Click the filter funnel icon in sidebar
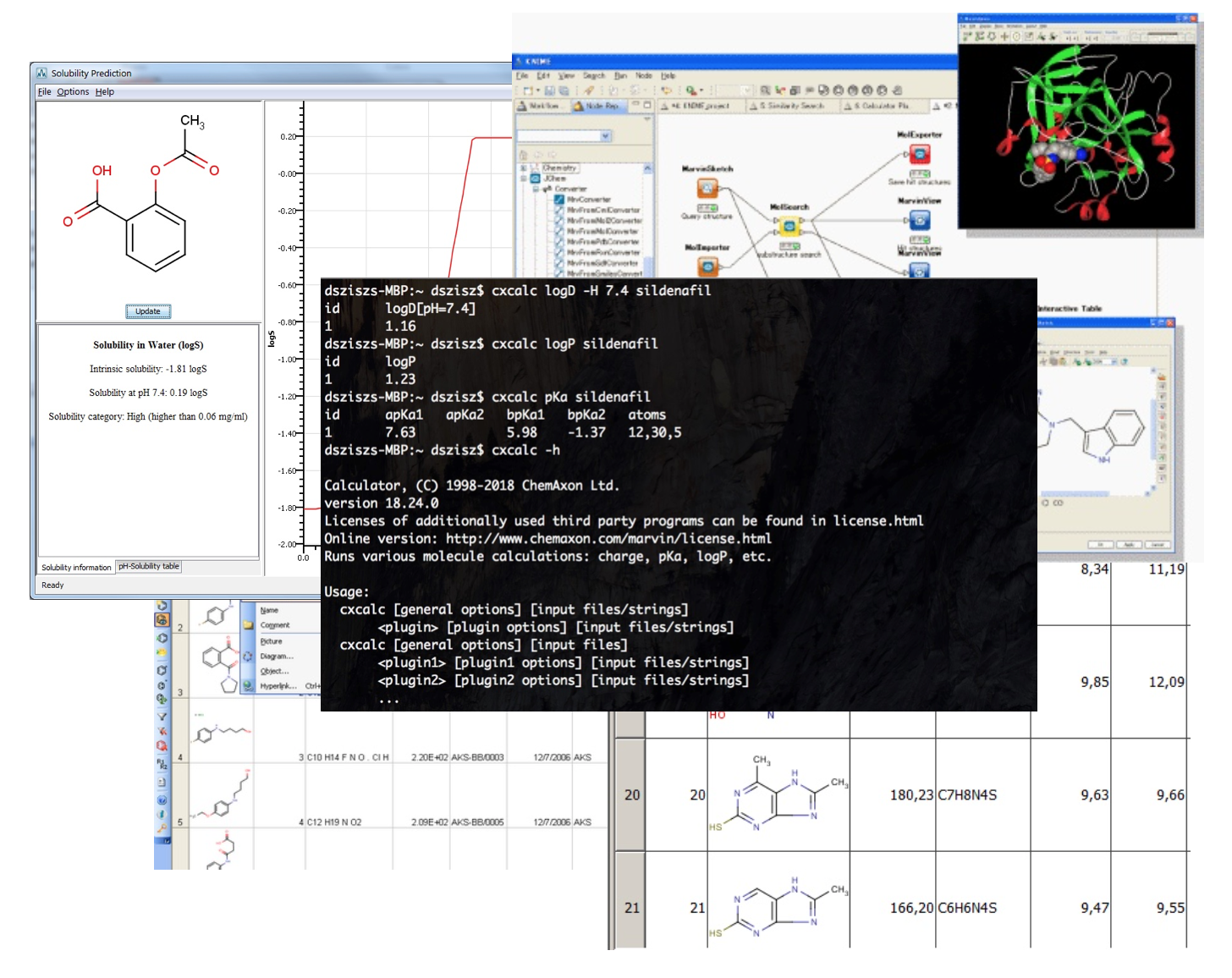Viewport: 1232px width, 978px height. pos(162,717)
